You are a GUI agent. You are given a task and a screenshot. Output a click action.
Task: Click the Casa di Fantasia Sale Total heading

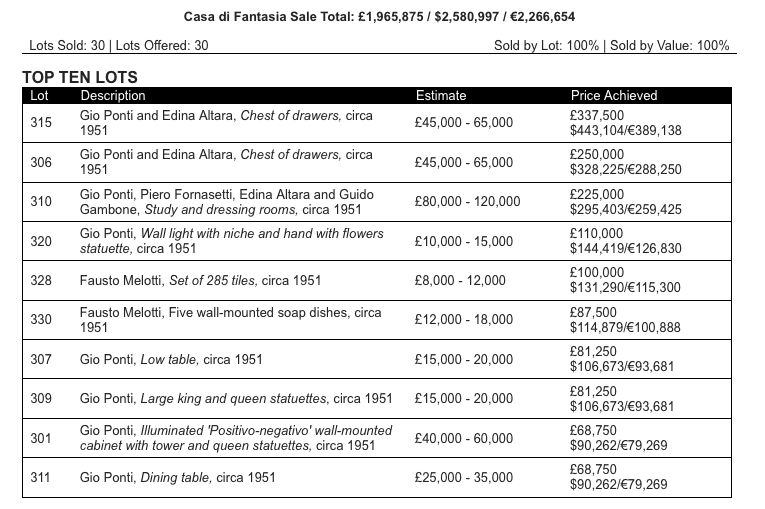click(379, 17)
